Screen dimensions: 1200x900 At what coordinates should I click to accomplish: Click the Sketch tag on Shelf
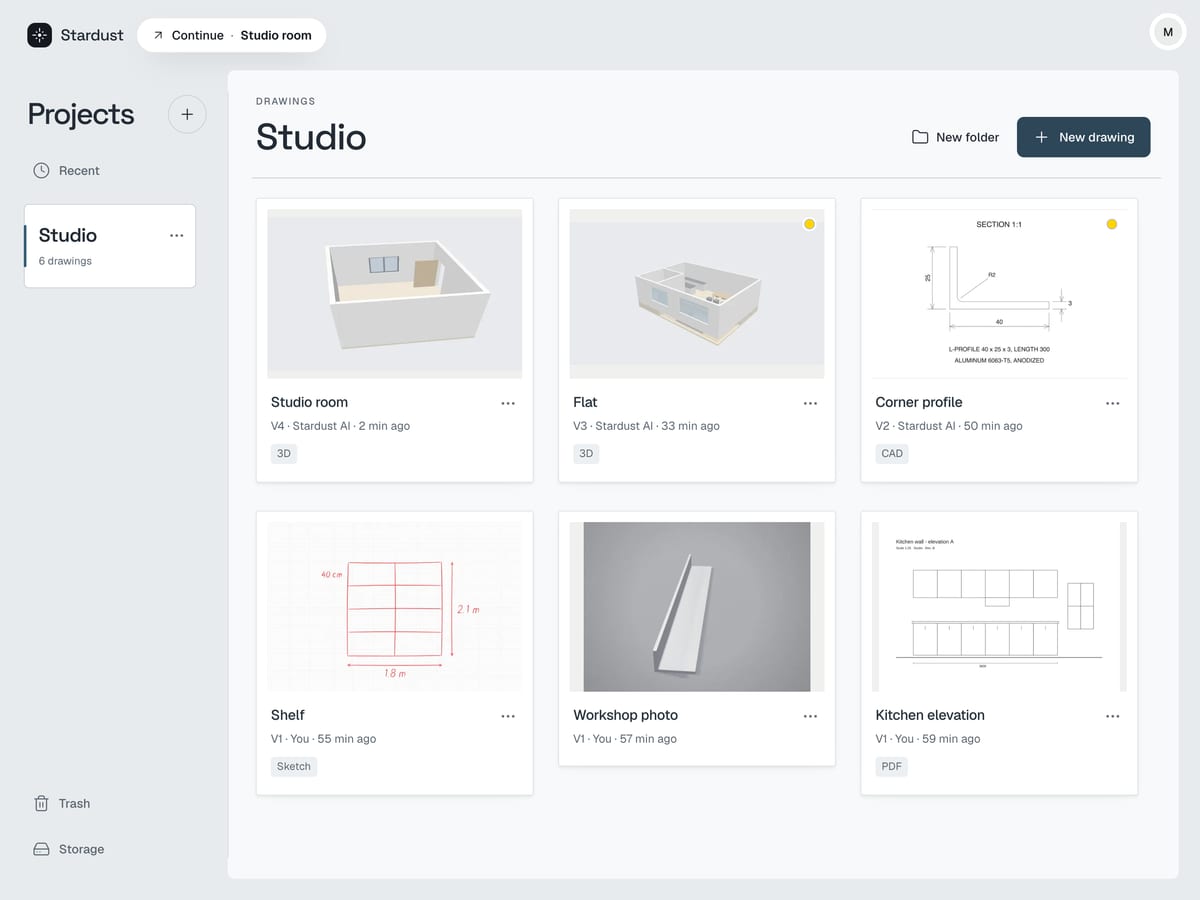pos(294,766)
